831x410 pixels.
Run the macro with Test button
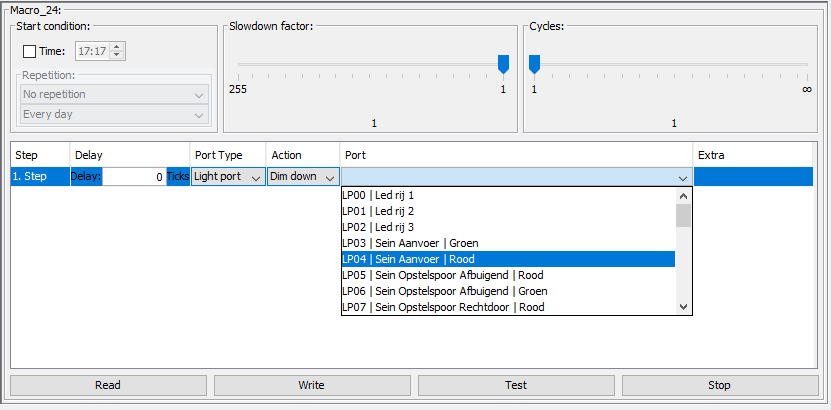click(516, 385)
